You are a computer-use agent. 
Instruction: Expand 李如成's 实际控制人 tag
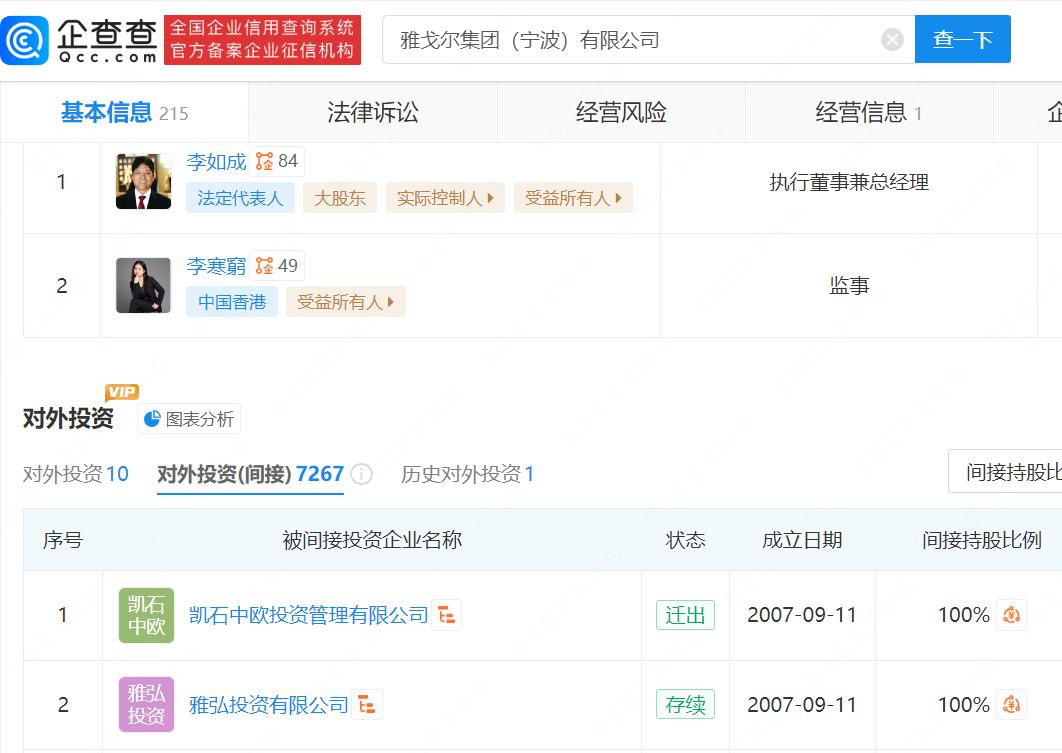pyautogui.click(x=445, y=198)
